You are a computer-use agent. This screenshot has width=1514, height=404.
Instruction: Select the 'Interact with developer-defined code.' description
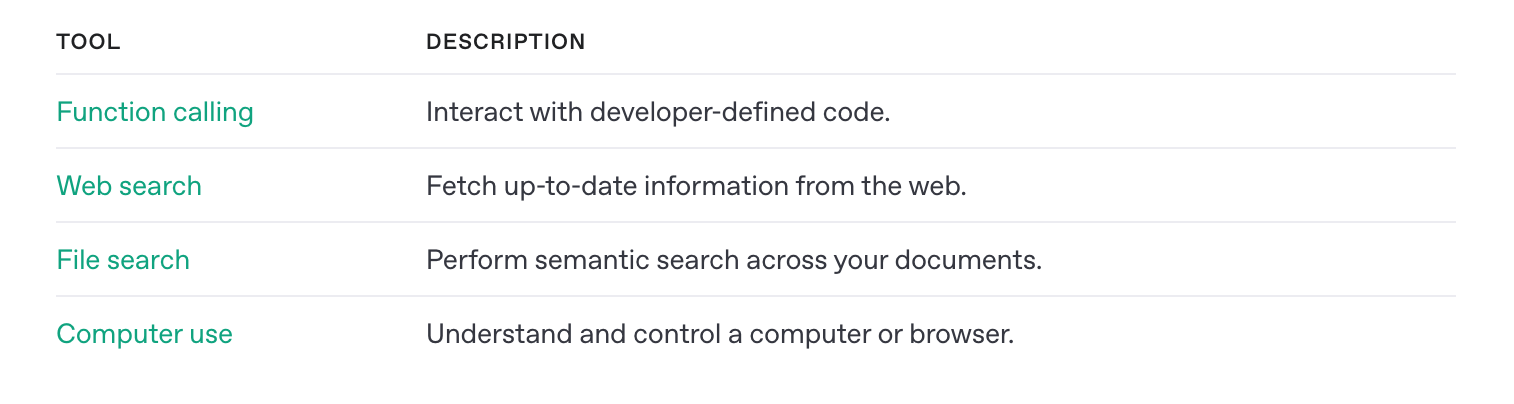(658, 112)
